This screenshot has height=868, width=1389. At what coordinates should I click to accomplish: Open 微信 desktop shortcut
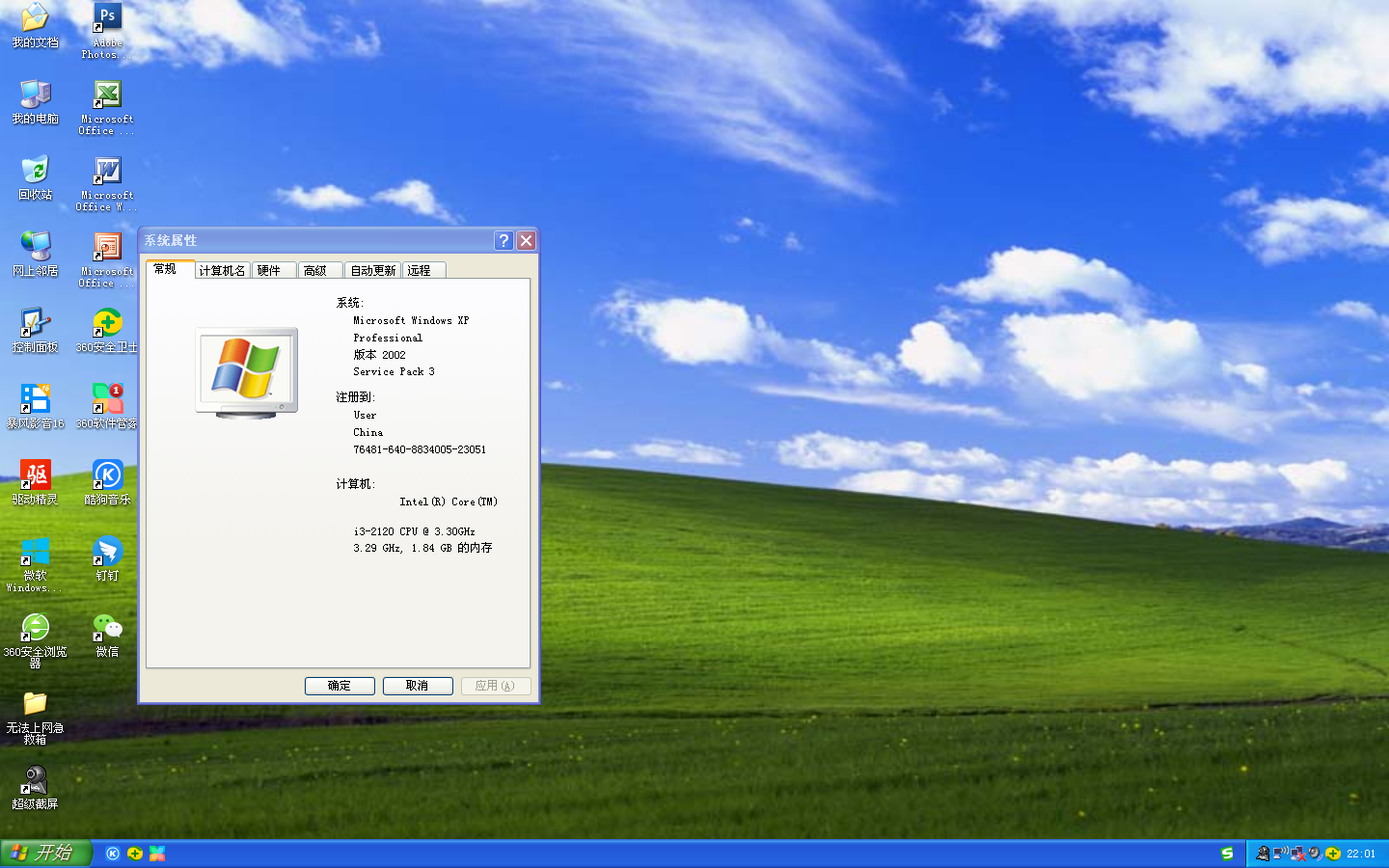pyautogui.click(x=106, y=628)
